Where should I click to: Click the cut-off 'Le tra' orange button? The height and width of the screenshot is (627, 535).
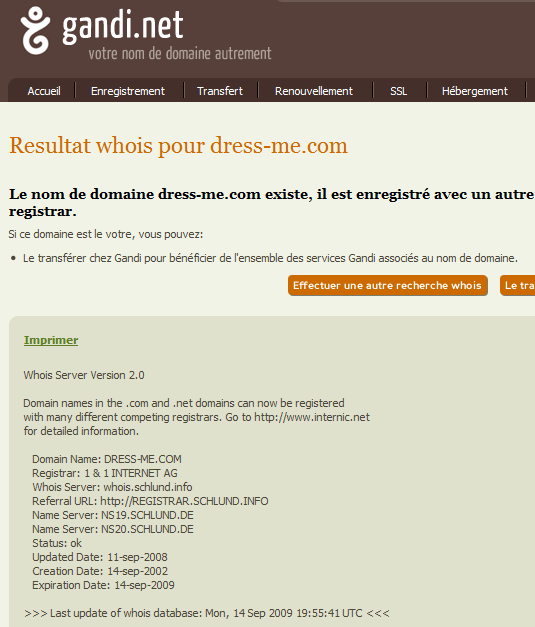click(x=517, y=286)
